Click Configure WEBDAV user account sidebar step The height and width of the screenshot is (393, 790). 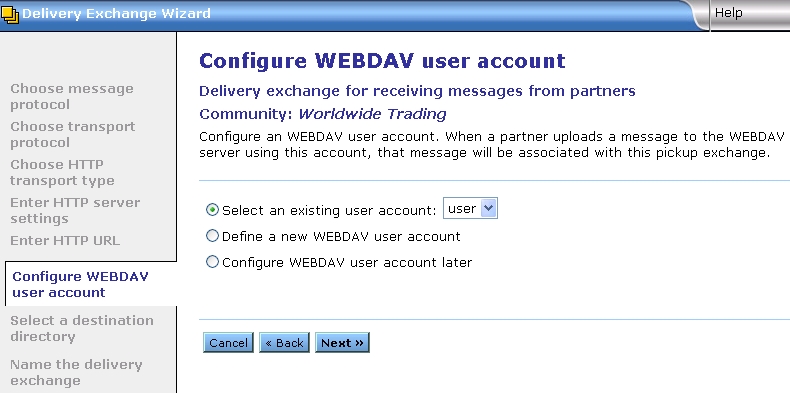(x=80, y=284)
